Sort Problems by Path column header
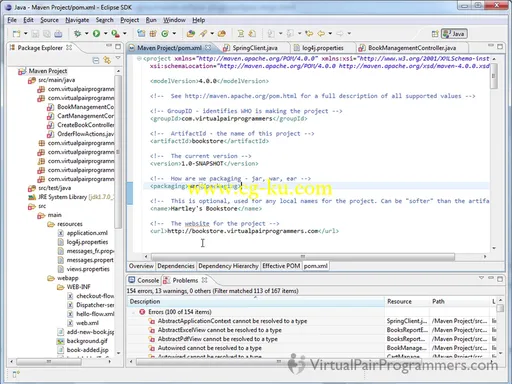Screen dimensions: 512x384 tap(460, 302)
